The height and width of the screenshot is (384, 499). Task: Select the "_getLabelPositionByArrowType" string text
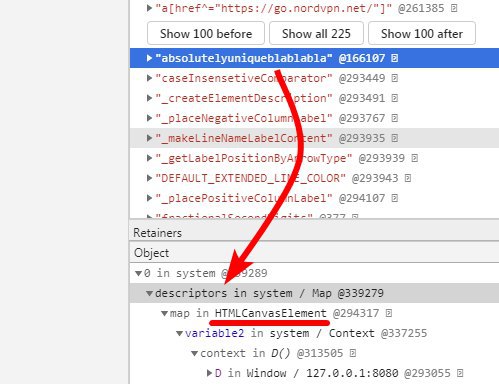click(x=254, y=158)
